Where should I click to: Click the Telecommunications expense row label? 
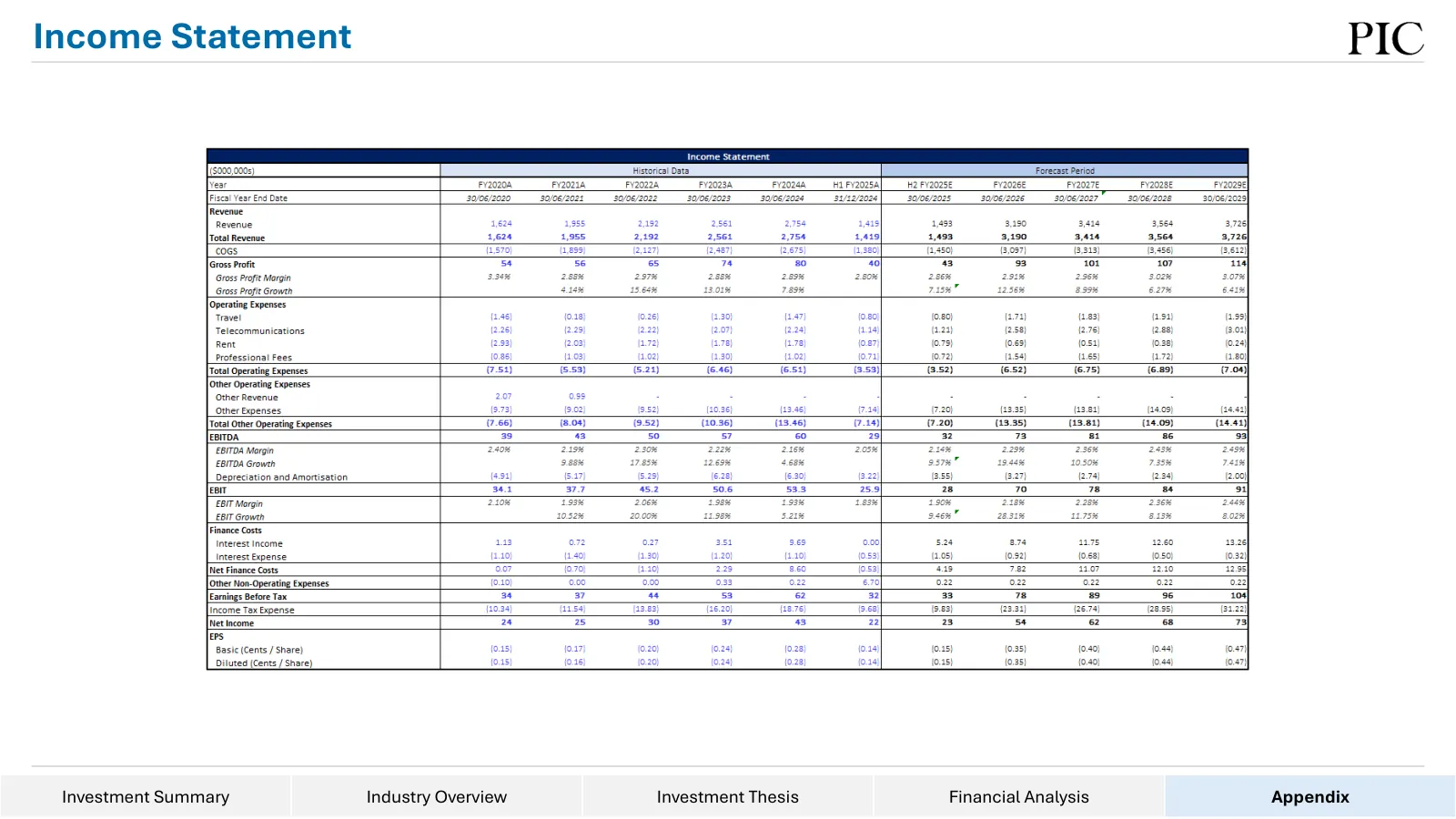[x=260, y=331]
